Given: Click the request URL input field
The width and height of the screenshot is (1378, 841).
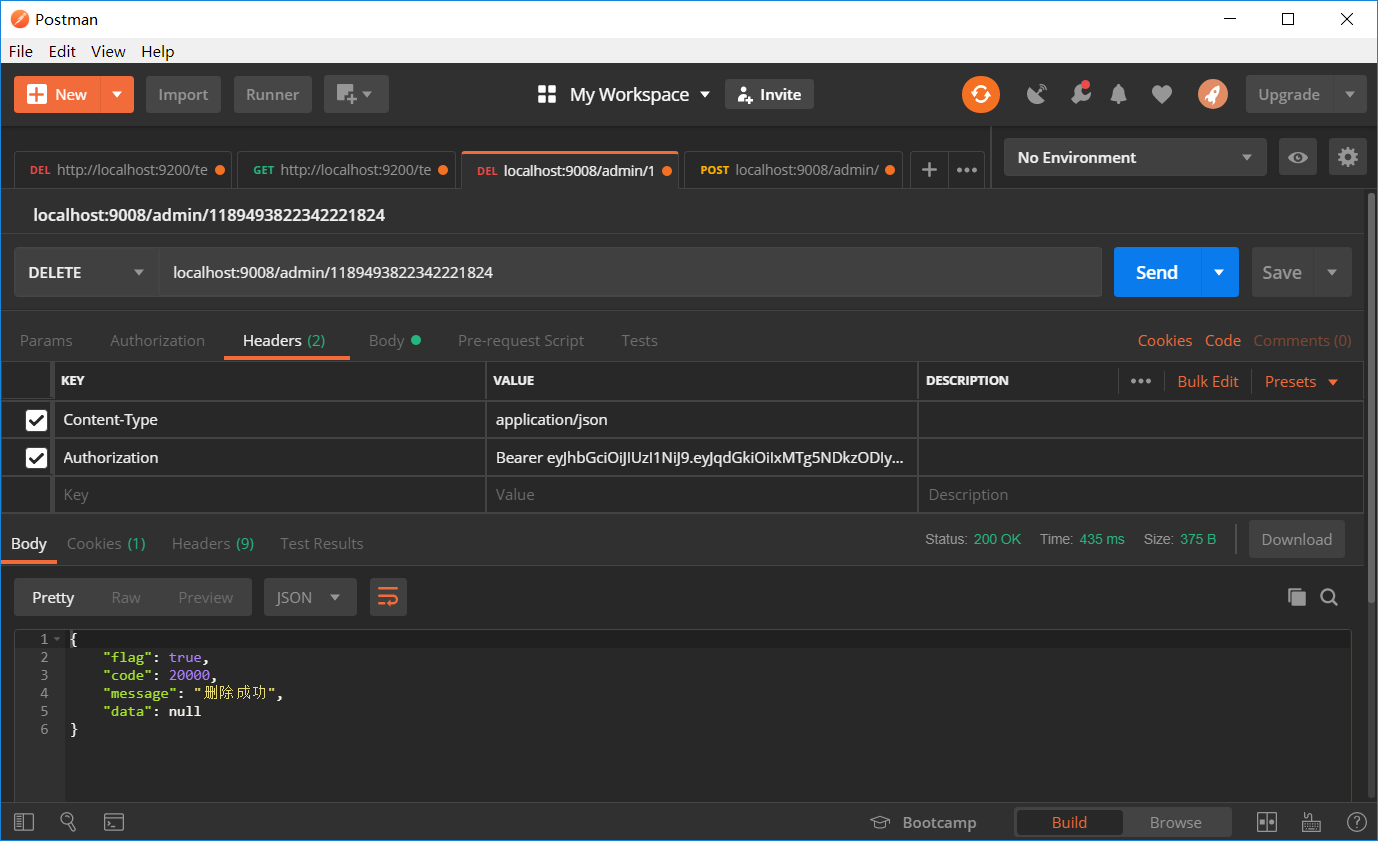Looking at the screenshot, I should [630, 272].
